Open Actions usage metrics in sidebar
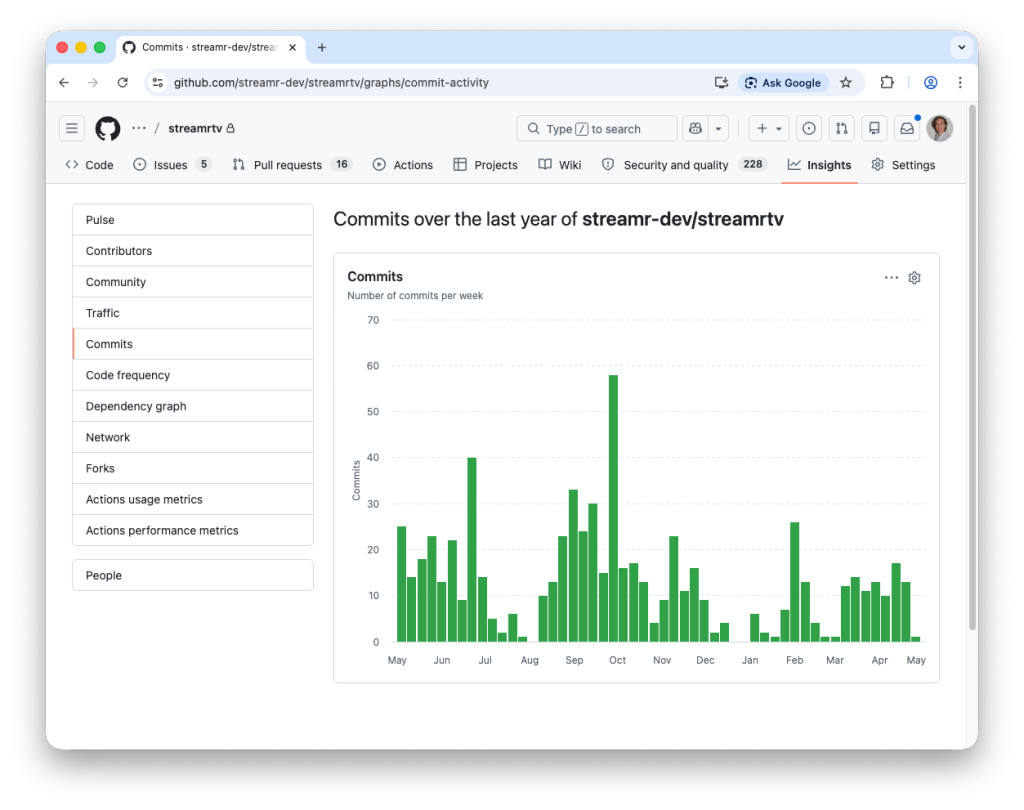Screen dimensions: 1024x810 pyautogui.click(x=193, y=499)
